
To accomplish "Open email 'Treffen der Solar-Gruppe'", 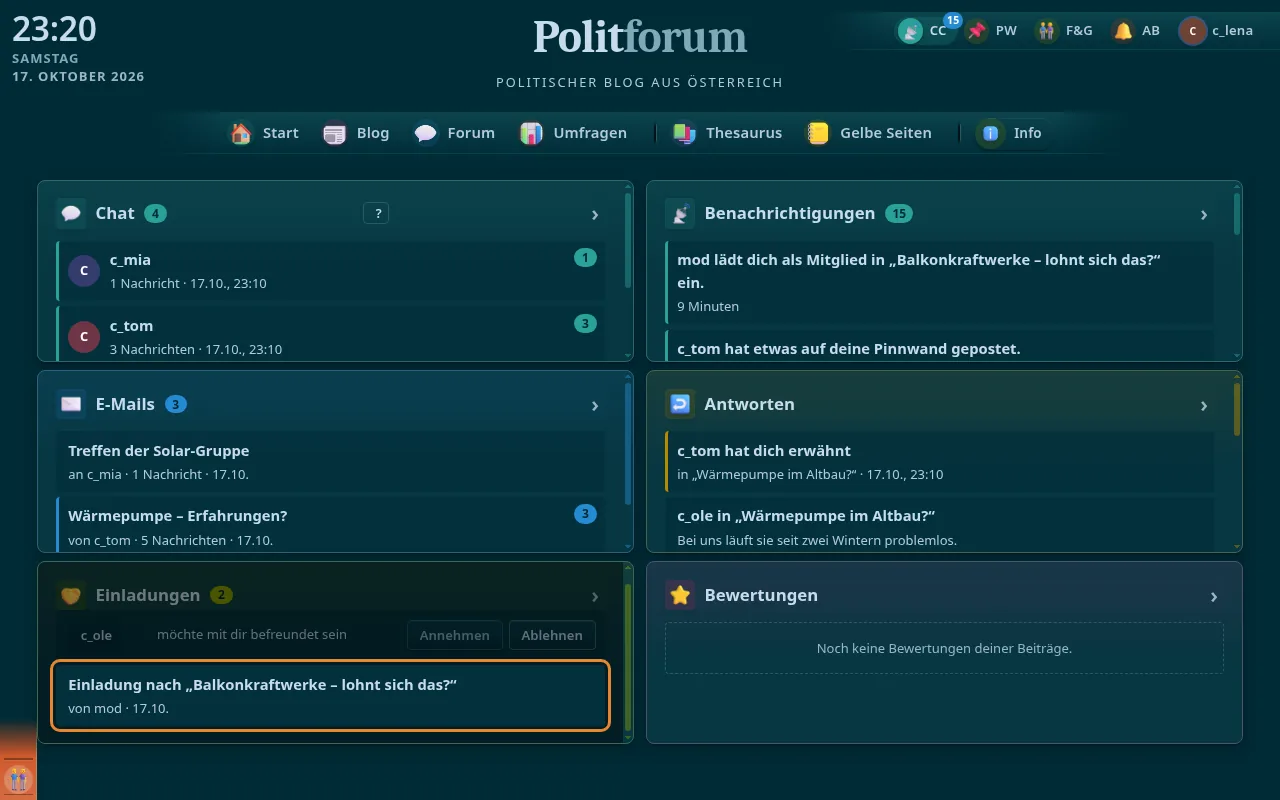I will tap(331, 462).
